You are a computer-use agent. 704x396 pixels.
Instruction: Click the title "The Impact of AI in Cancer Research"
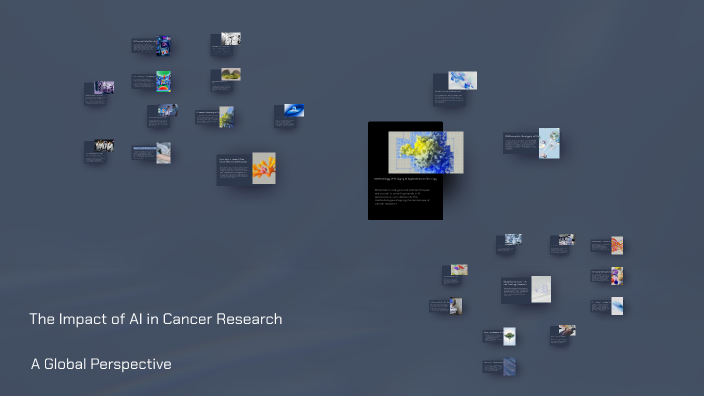point(156,319)
